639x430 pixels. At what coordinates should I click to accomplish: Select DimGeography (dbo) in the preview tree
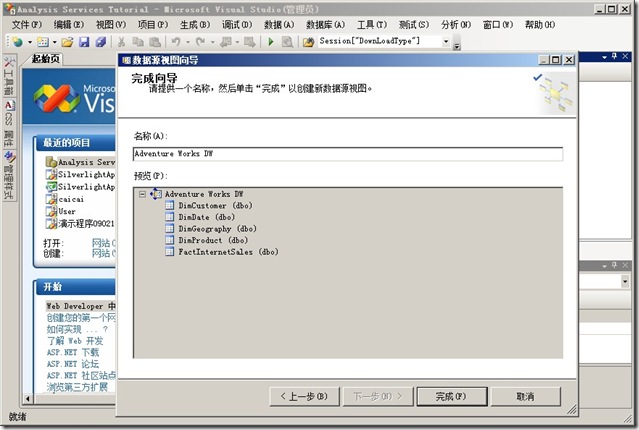[x=217, y=229]
